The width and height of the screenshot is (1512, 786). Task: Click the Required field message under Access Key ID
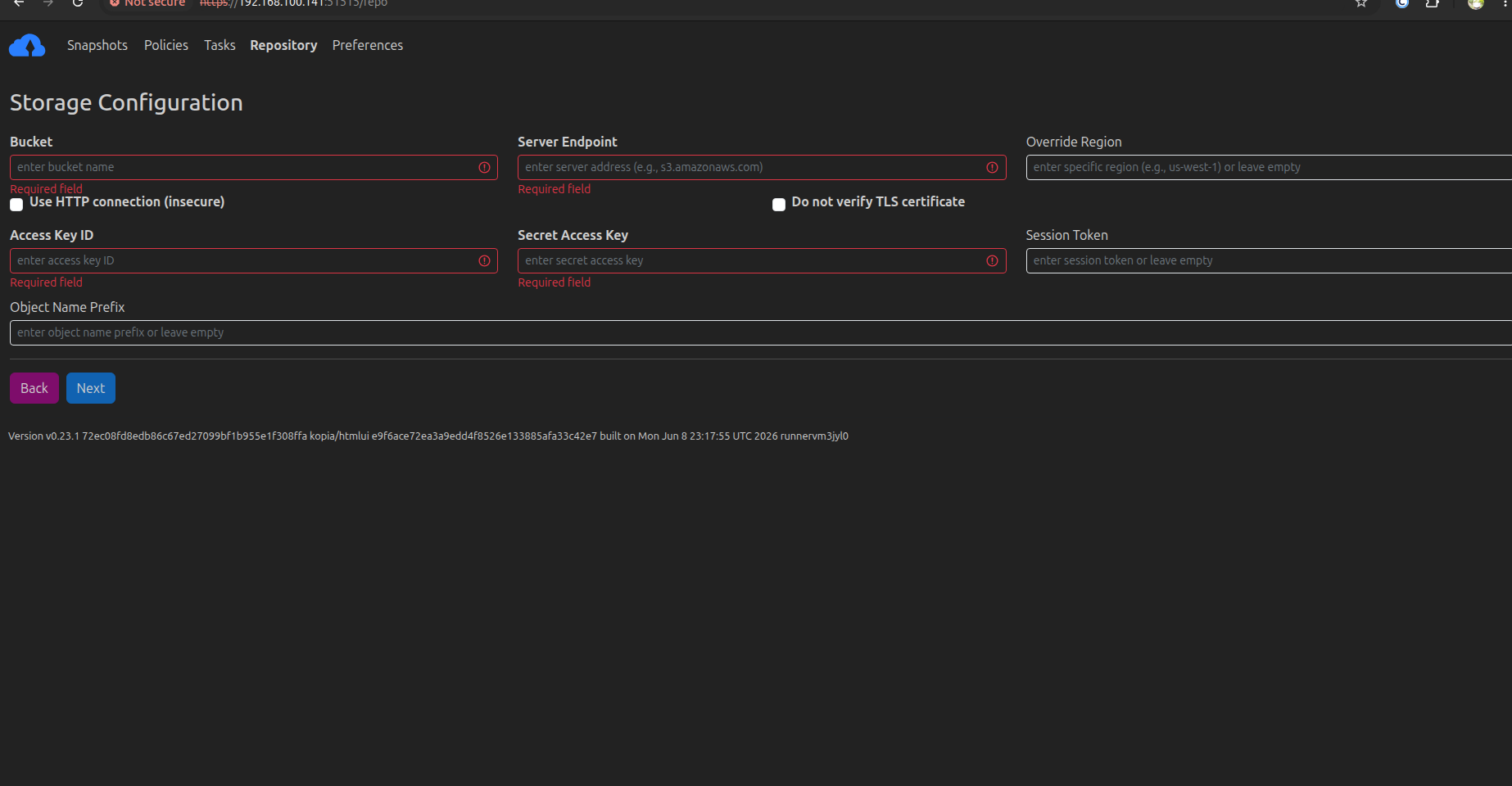click(x=47, y=282)
